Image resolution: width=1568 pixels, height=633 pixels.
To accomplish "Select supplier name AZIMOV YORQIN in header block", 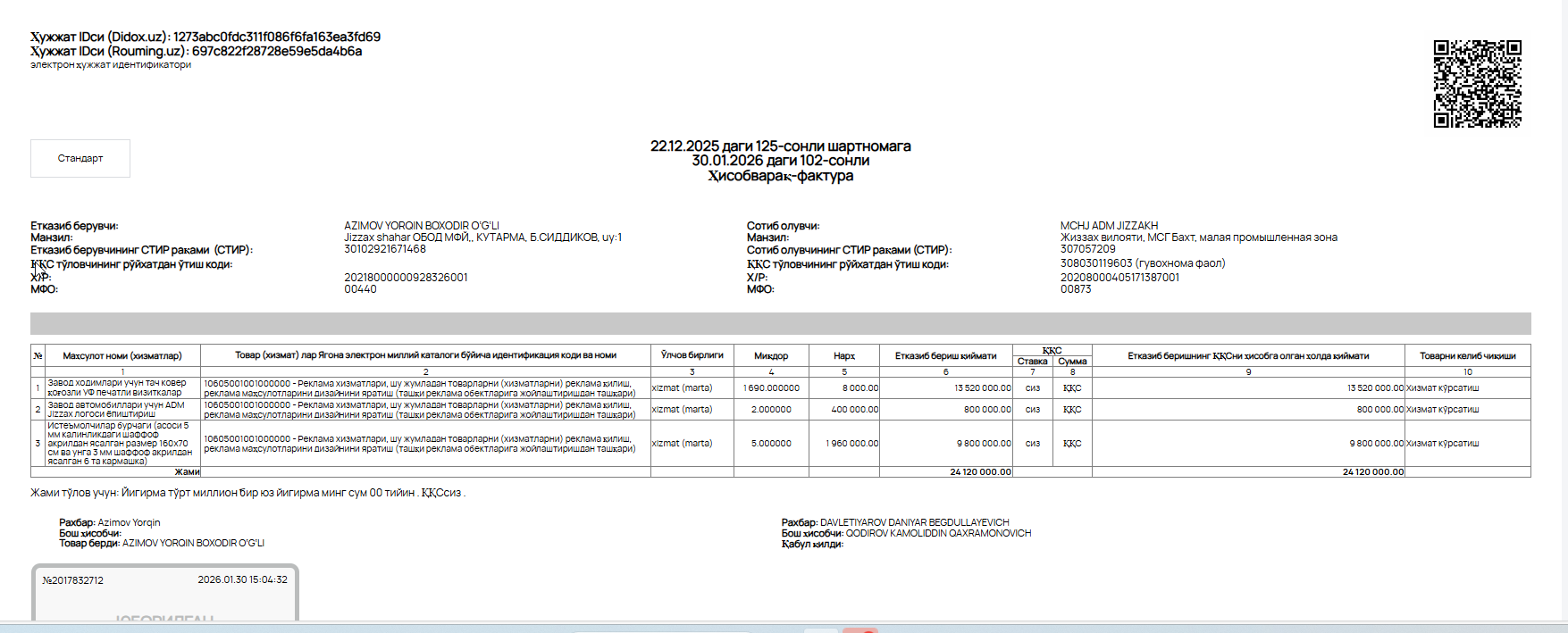I will [x=422, y=226].
